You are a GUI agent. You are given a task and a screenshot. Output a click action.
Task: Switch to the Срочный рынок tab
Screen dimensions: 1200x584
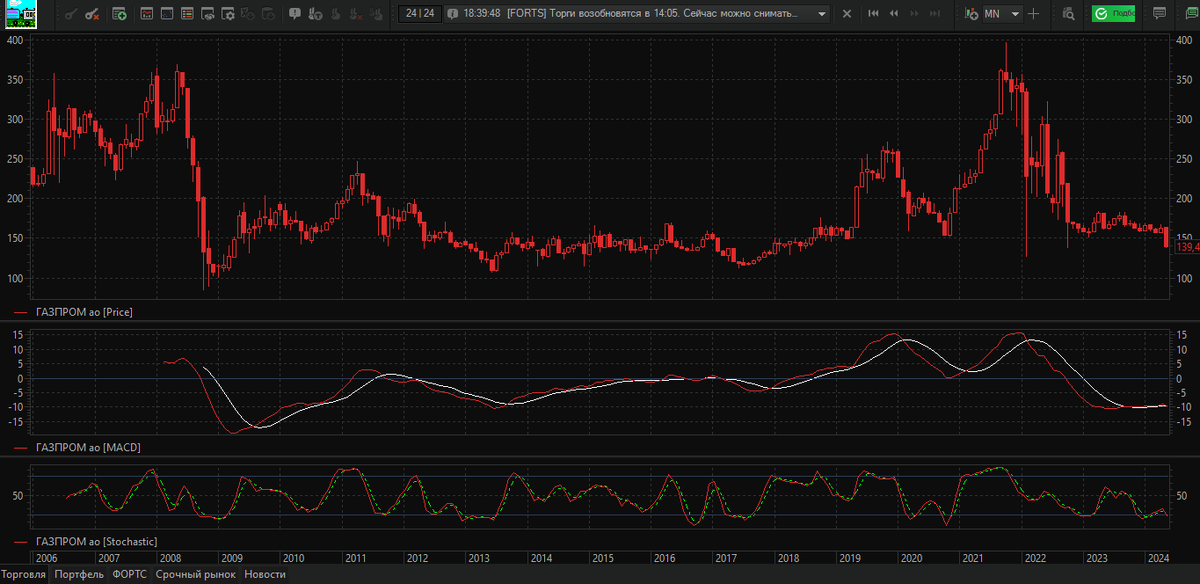(196, 575)
